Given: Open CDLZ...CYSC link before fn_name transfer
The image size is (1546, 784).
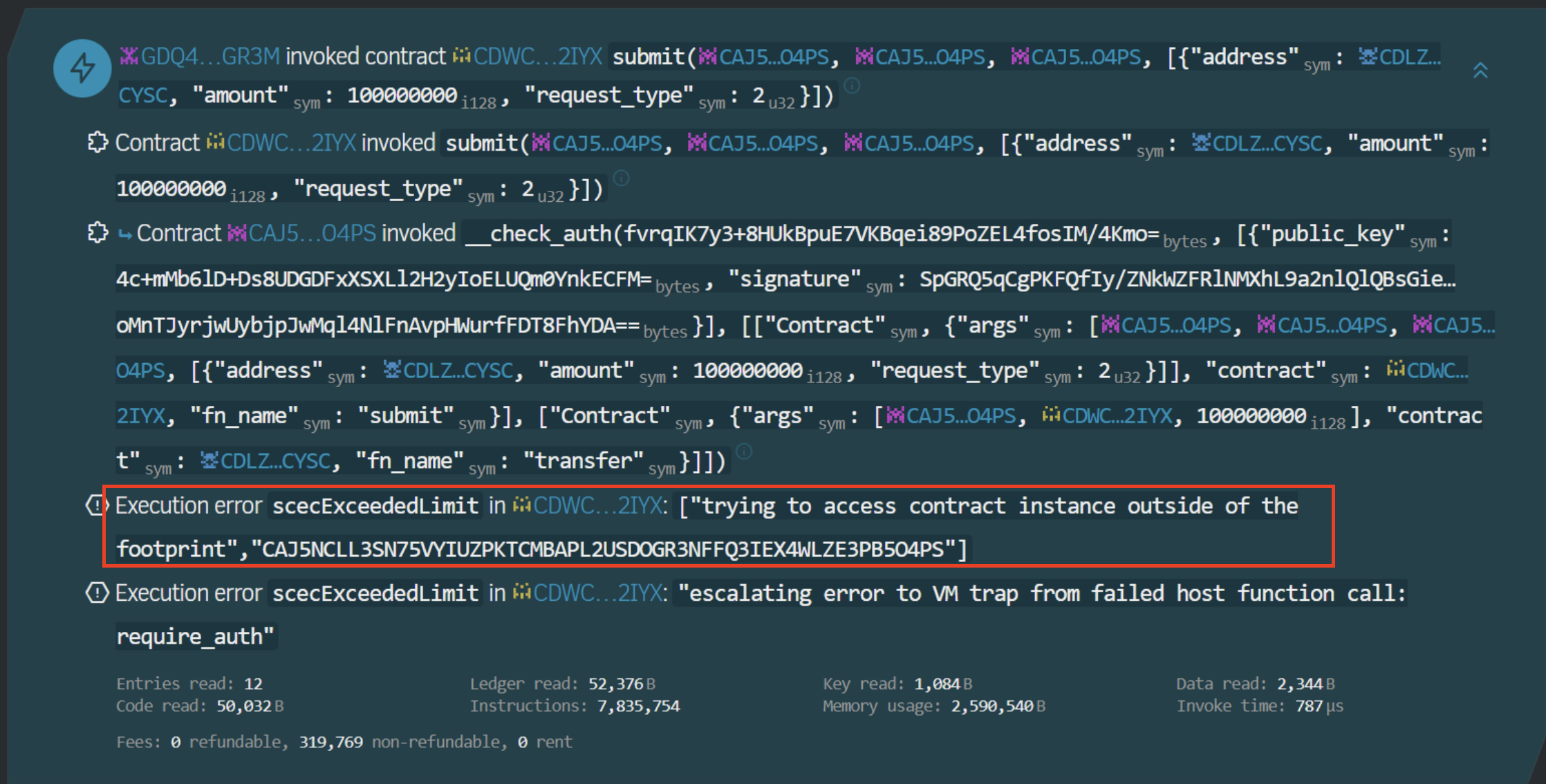Looking at the screenshot, I should 274,460.
